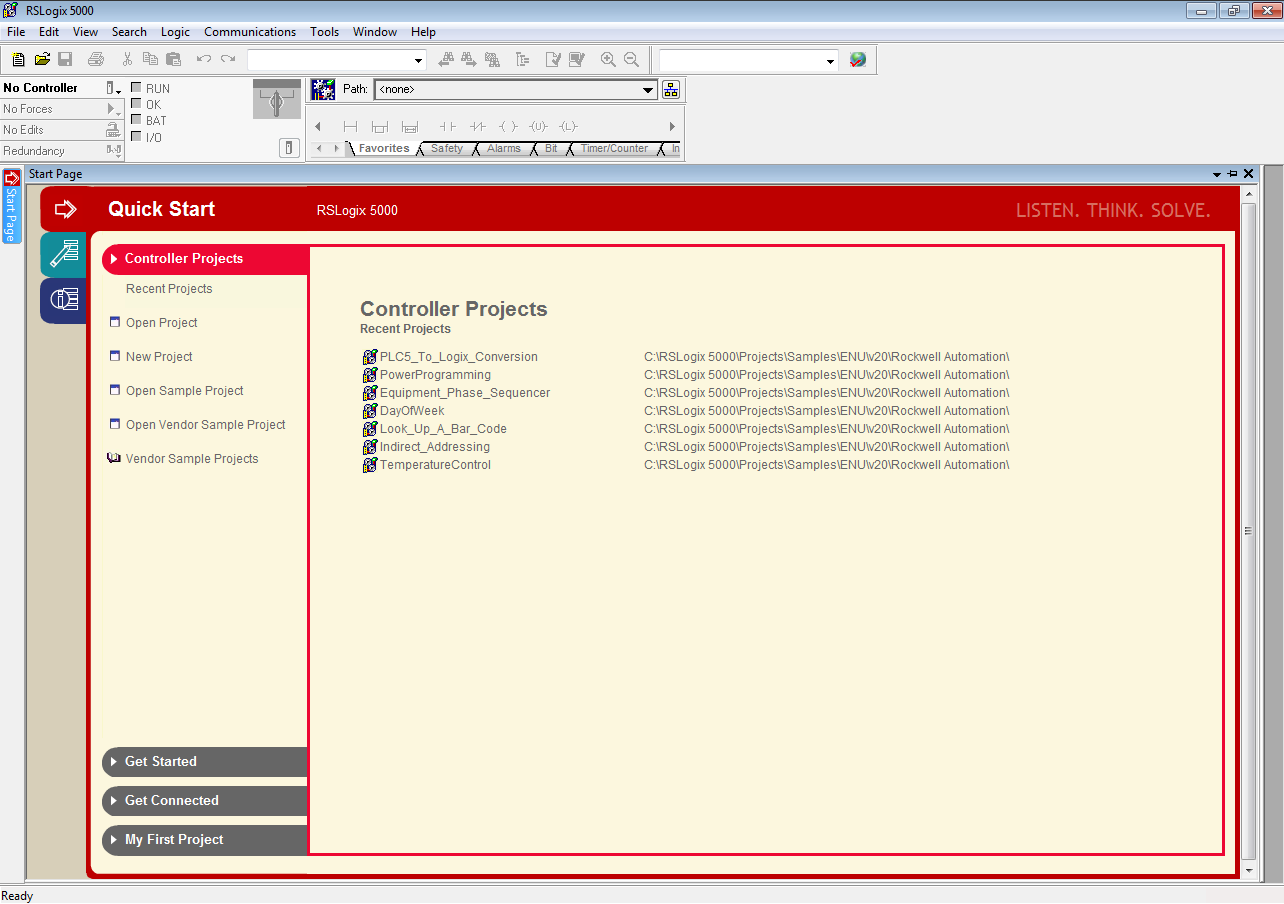Click the Verify Controller icon
Viewport: 1284px width, 904px height.
(x=576, y=60)
